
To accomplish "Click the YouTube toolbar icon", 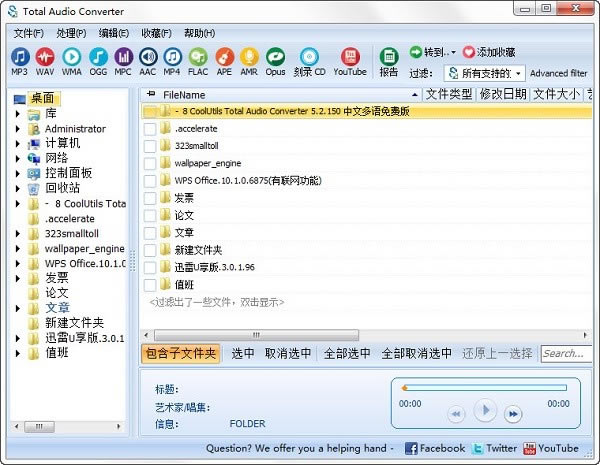I will point(350,60).
